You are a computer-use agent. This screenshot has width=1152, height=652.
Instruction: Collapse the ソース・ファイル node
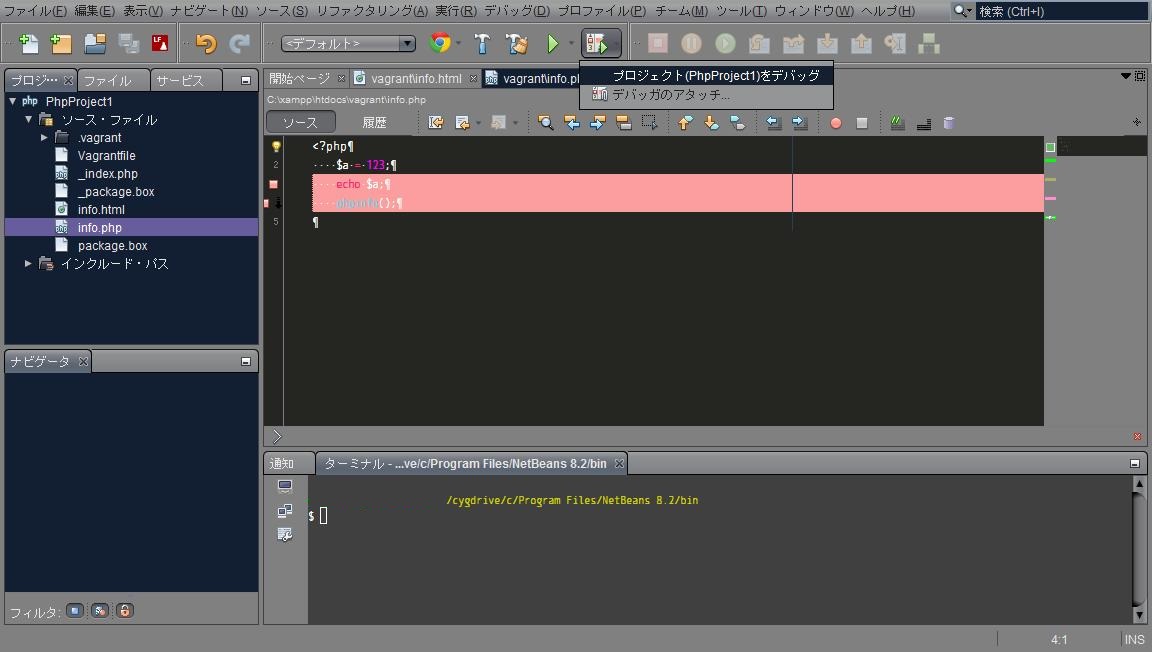pyautogui.click(x=30, y=119)
